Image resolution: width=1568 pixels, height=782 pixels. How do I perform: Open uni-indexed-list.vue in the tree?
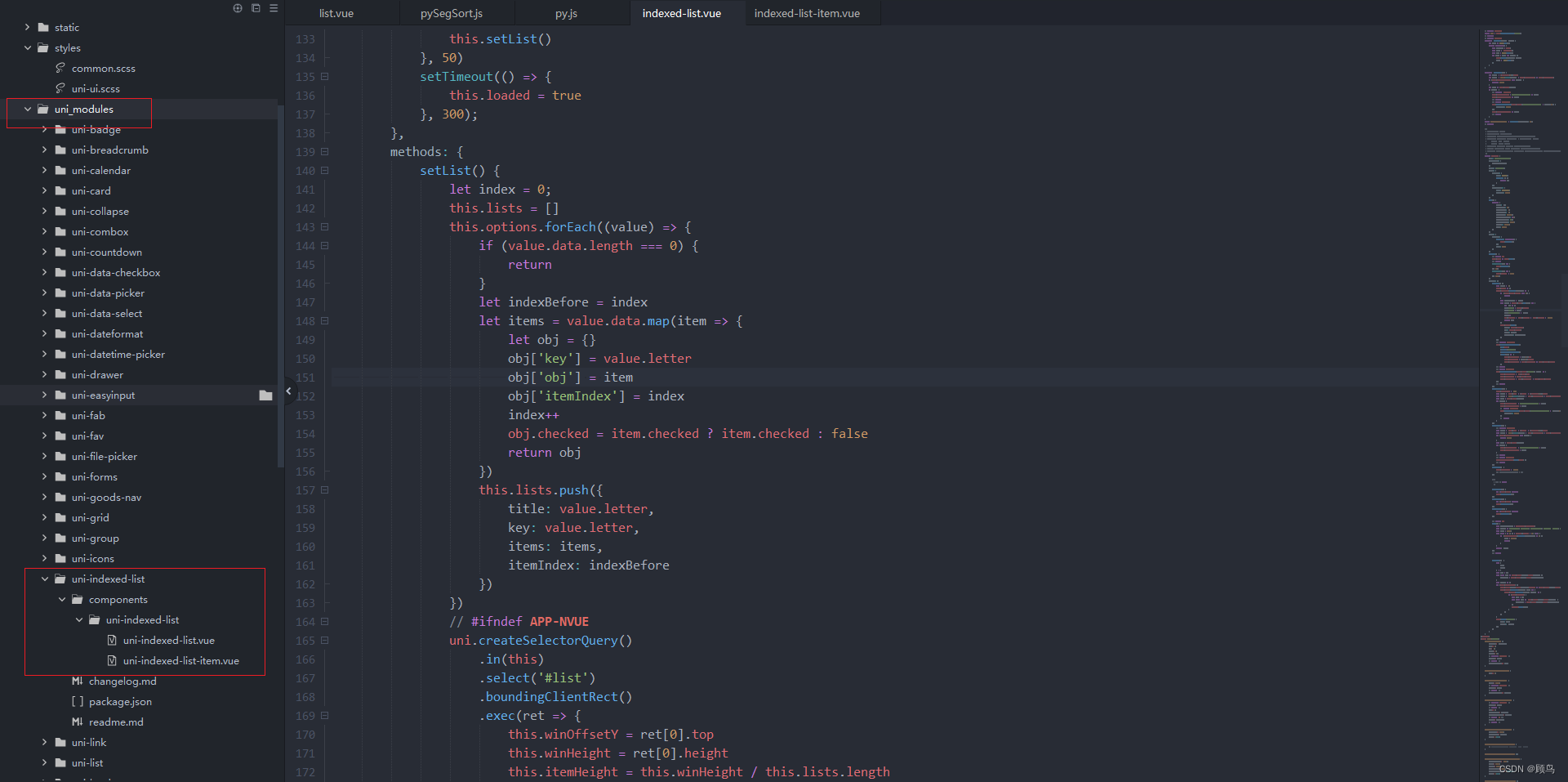169,641
